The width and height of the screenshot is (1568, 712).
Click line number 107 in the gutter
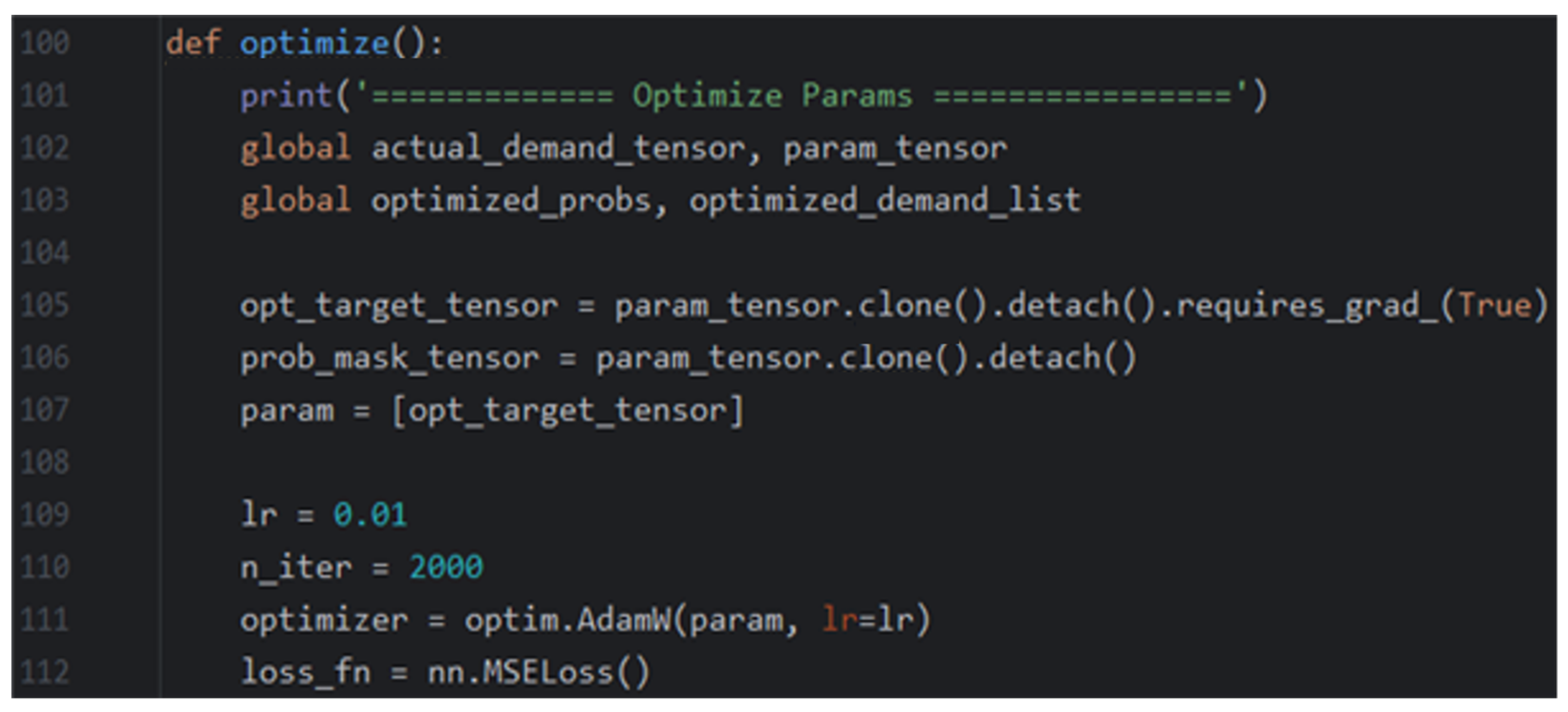[44, 410]
